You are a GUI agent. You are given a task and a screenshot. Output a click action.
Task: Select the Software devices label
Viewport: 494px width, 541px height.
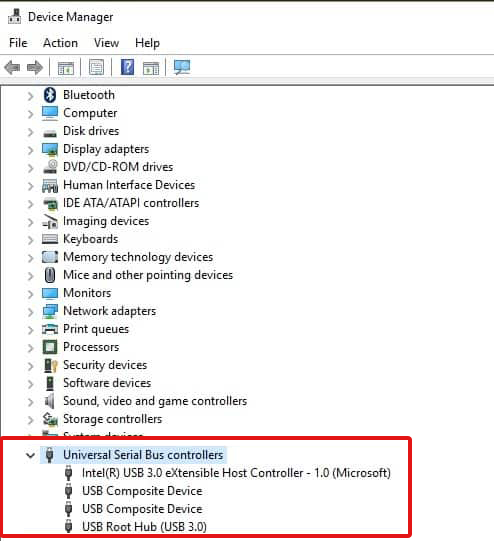pos(107,383)
